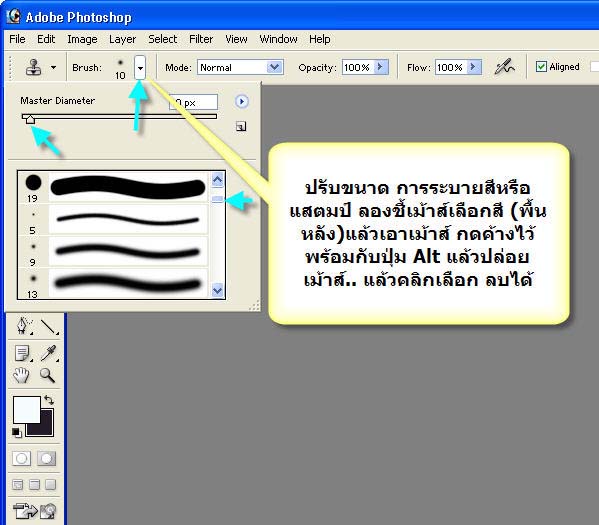The image size is (599, 525).
Task: Select the Hand tool
Action: [x=21, y=376]
